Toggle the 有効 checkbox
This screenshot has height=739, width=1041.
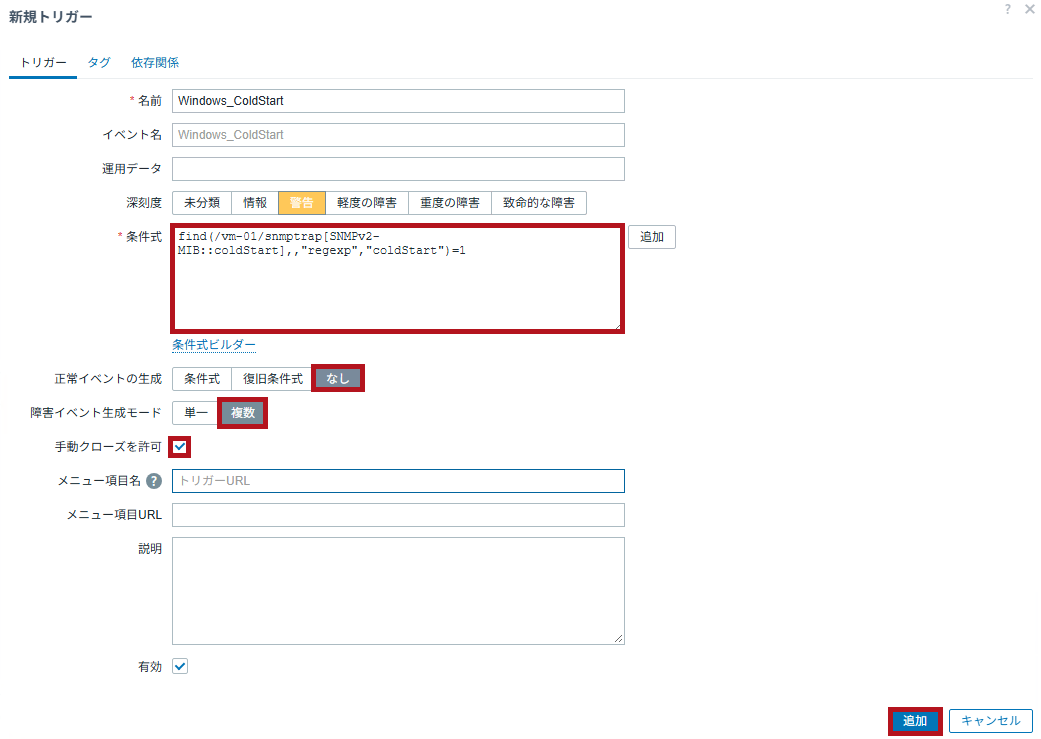click(x=180, y=666)
